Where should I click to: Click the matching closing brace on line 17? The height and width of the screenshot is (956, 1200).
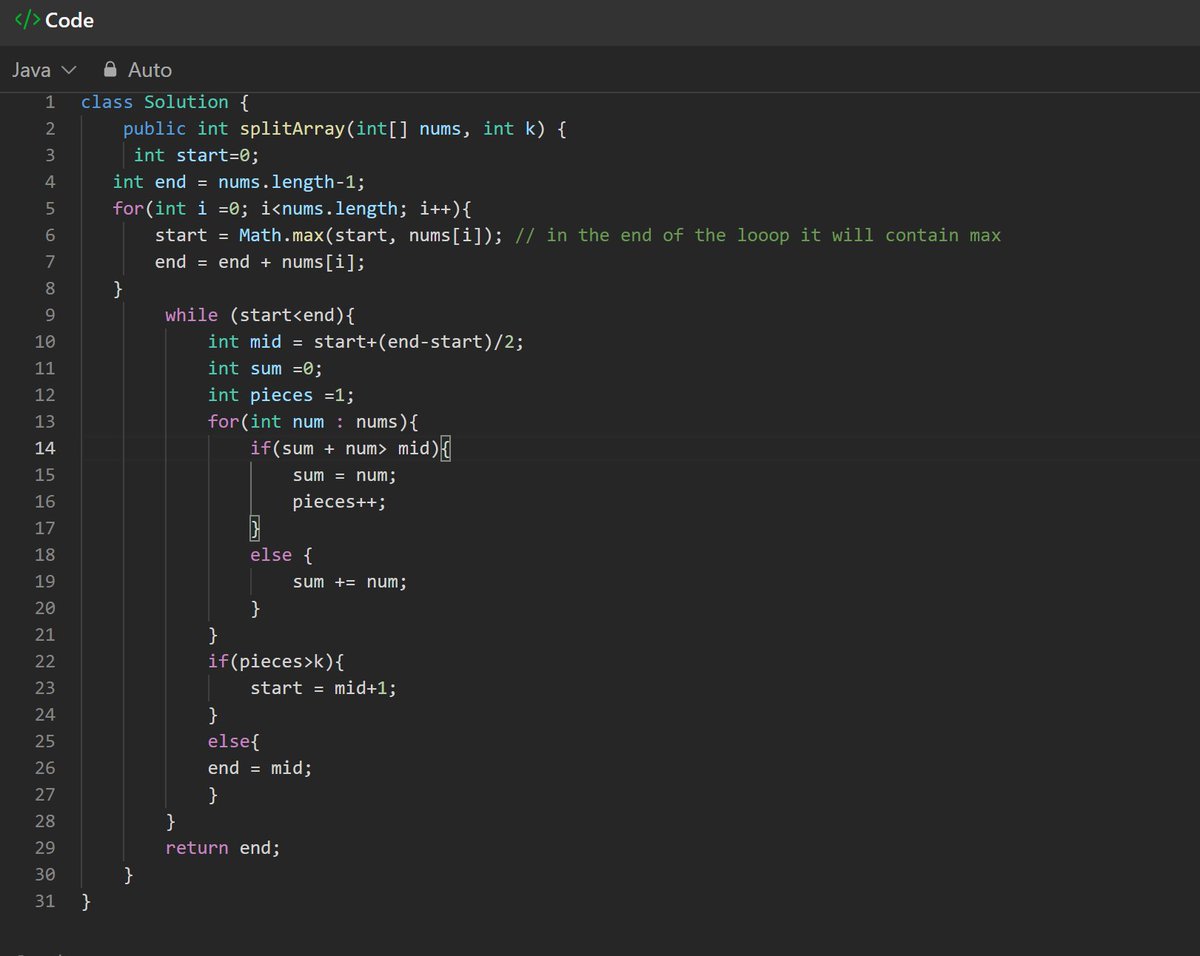255,528
